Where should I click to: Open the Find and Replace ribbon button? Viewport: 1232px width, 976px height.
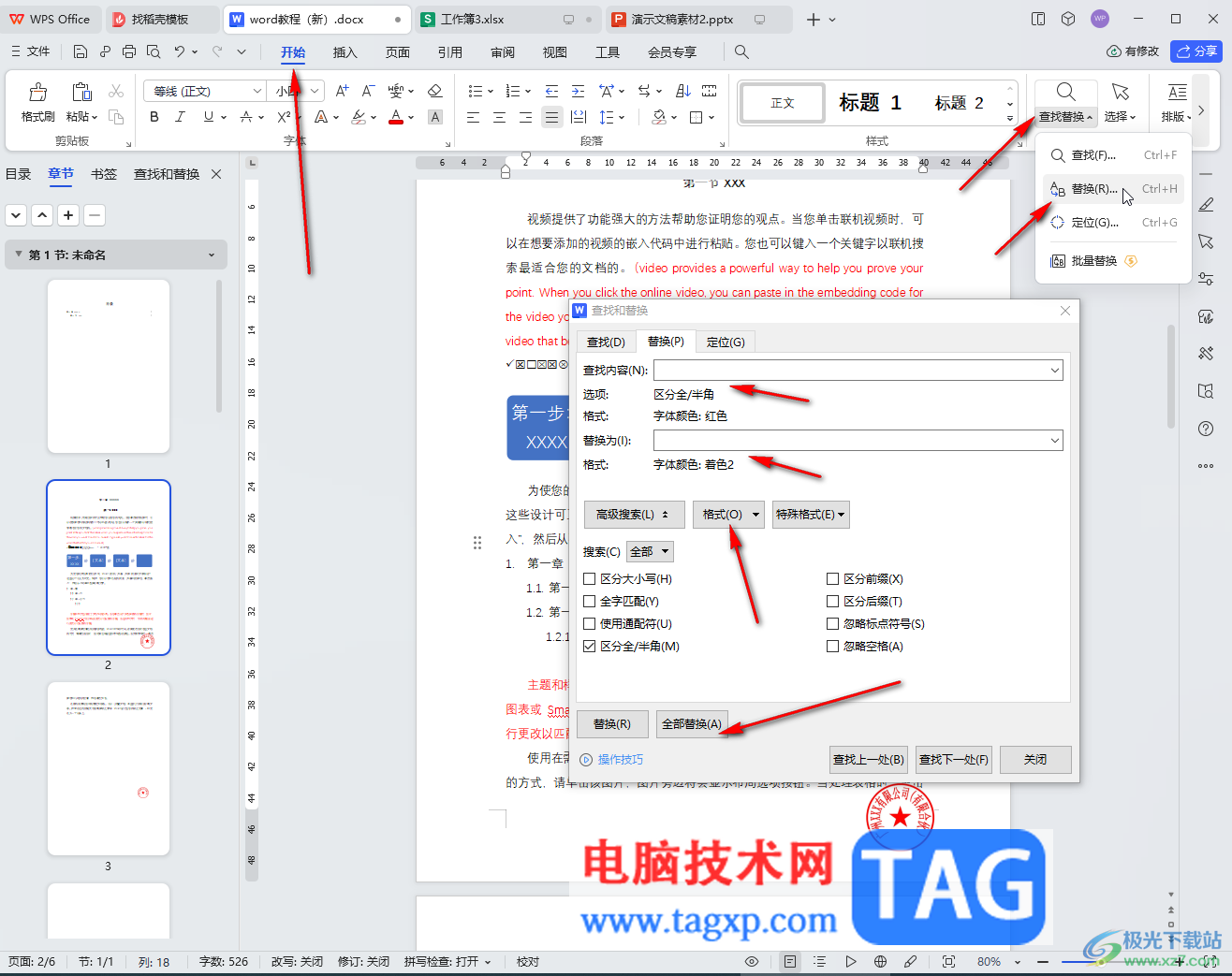1065,103
